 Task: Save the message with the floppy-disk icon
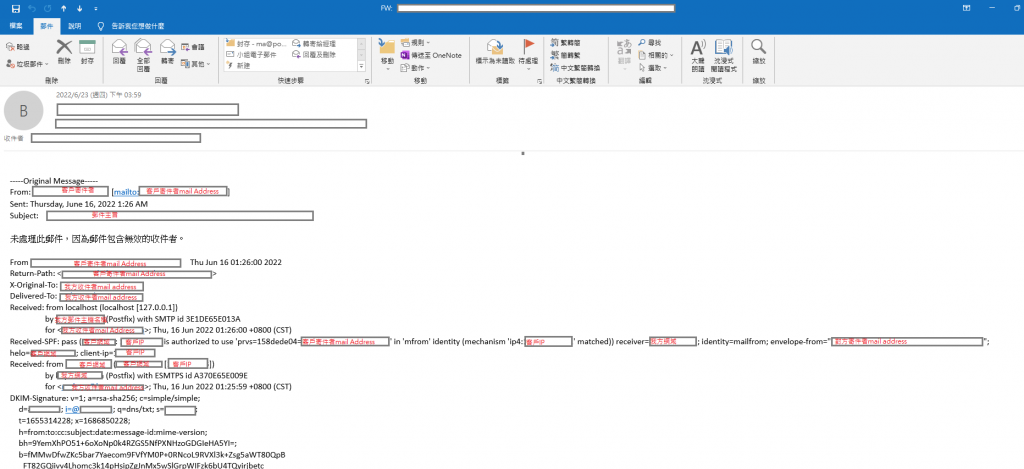[x=16, y=8]
